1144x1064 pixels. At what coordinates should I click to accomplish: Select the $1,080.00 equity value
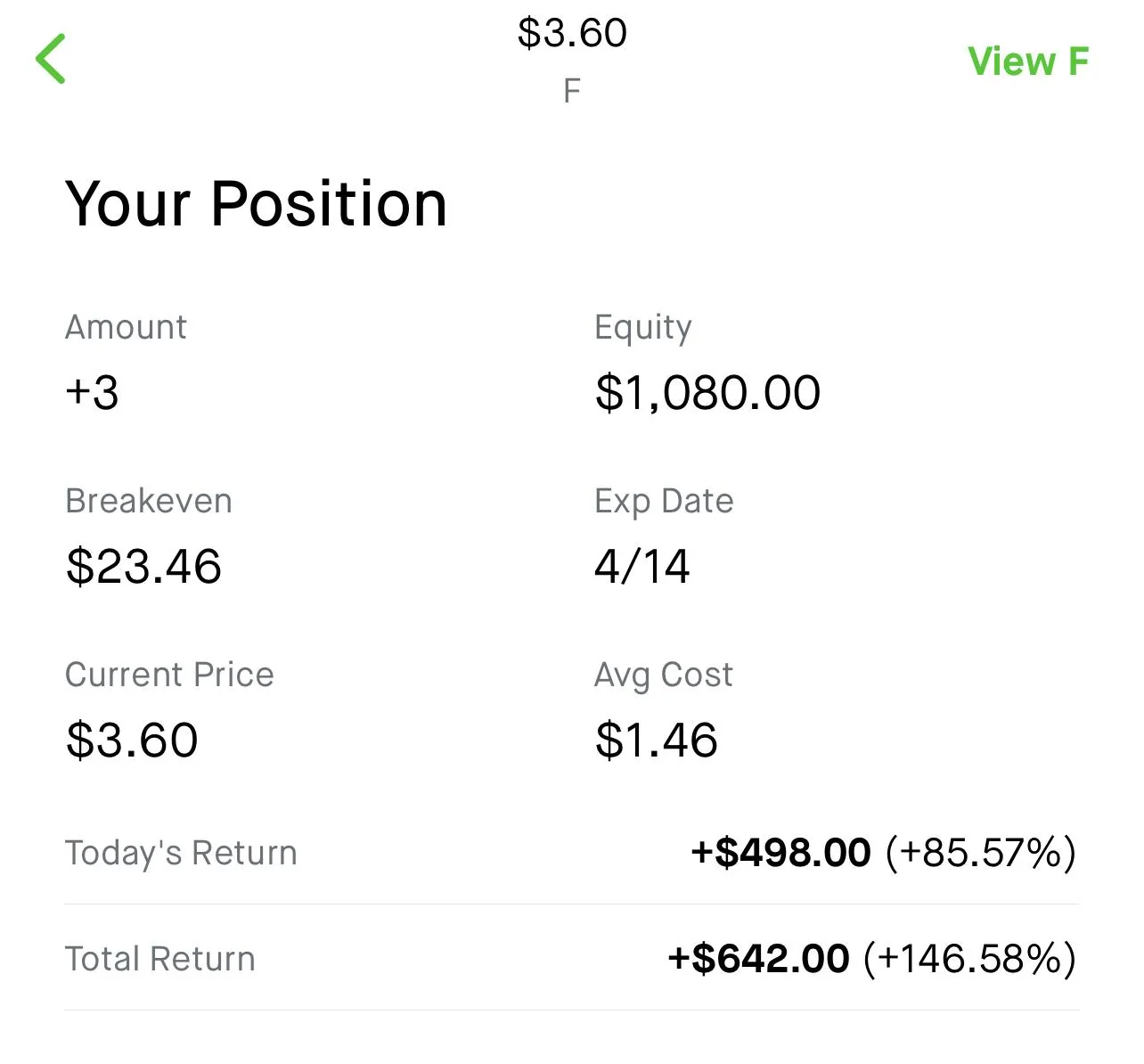click(x=707, y=392)
